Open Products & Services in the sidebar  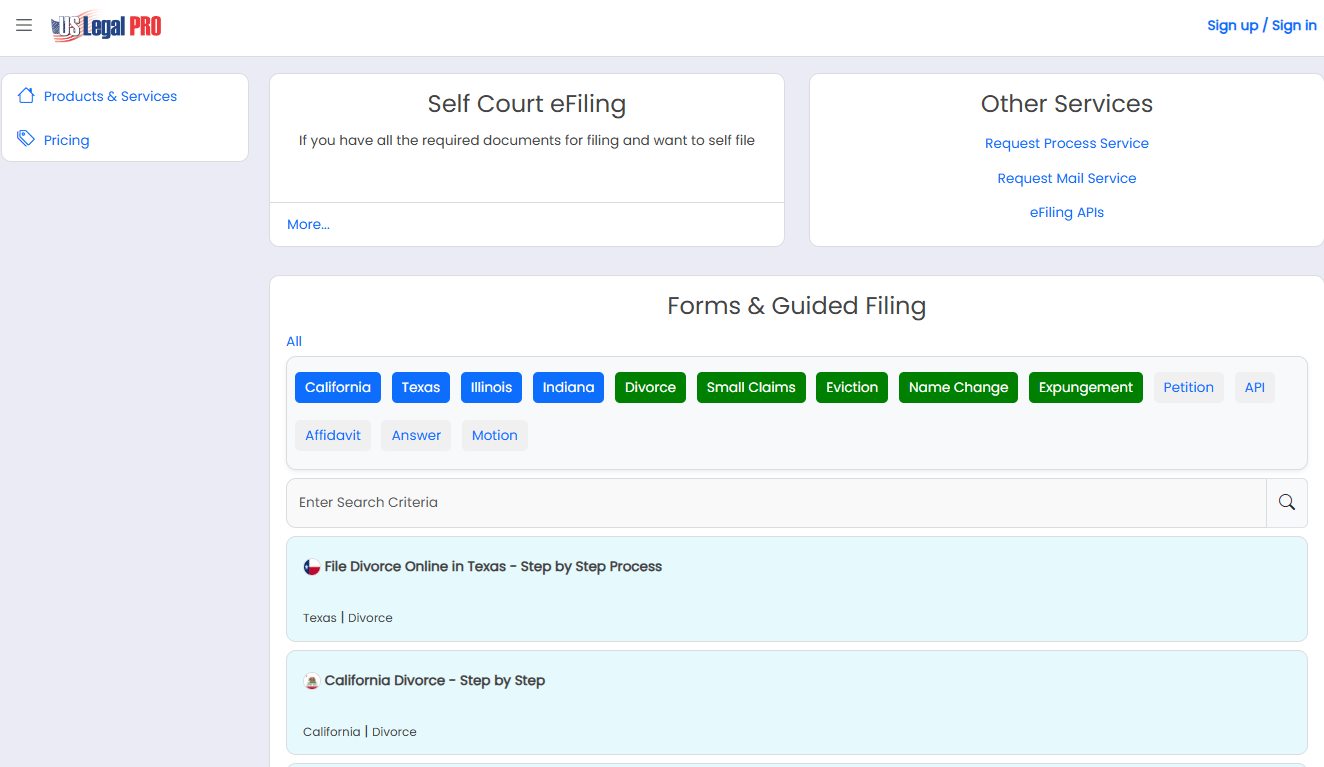click(110, 96)
